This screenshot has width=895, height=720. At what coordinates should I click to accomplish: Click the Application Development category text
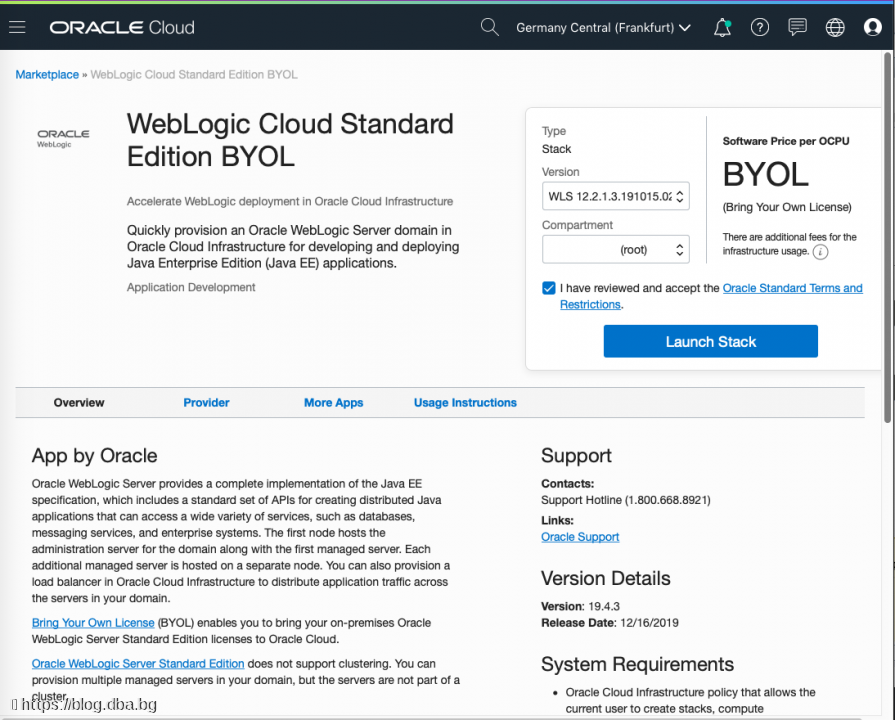coord(191,287)
